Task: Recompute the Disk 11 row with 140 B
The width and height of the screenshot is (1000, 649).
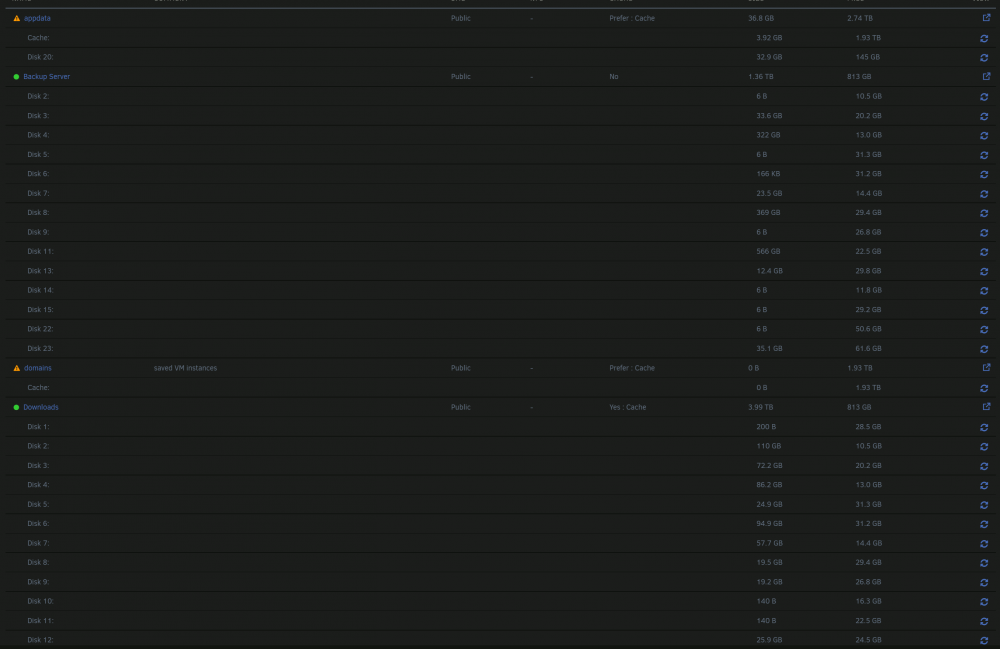Action: (x=984, y=621)
